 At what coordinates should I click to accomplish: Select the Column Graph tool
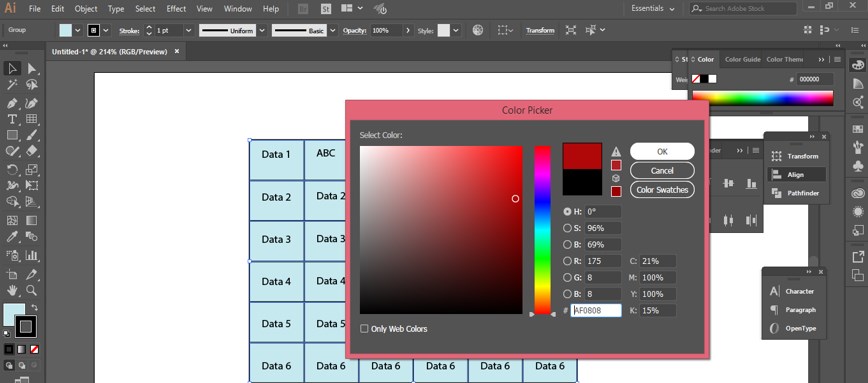(x=32, y=255)
